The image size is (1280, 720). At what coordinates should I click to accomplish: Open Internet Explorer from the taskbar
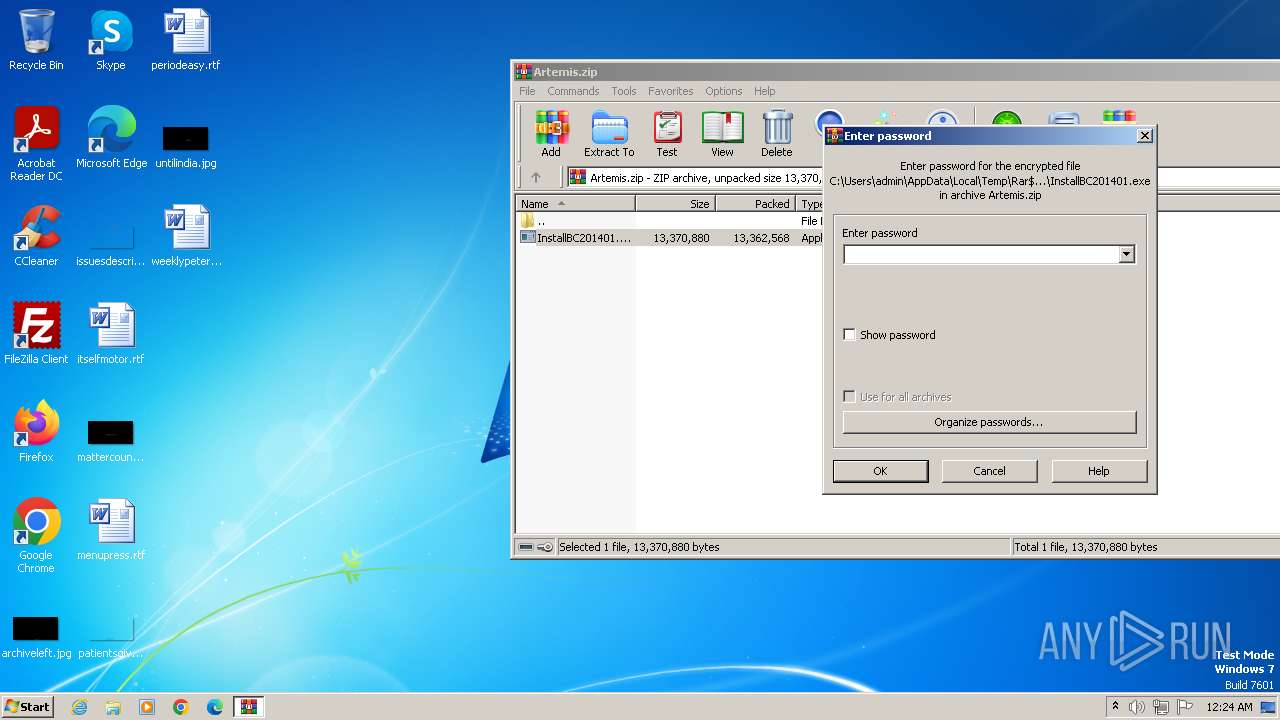[79, 707]
